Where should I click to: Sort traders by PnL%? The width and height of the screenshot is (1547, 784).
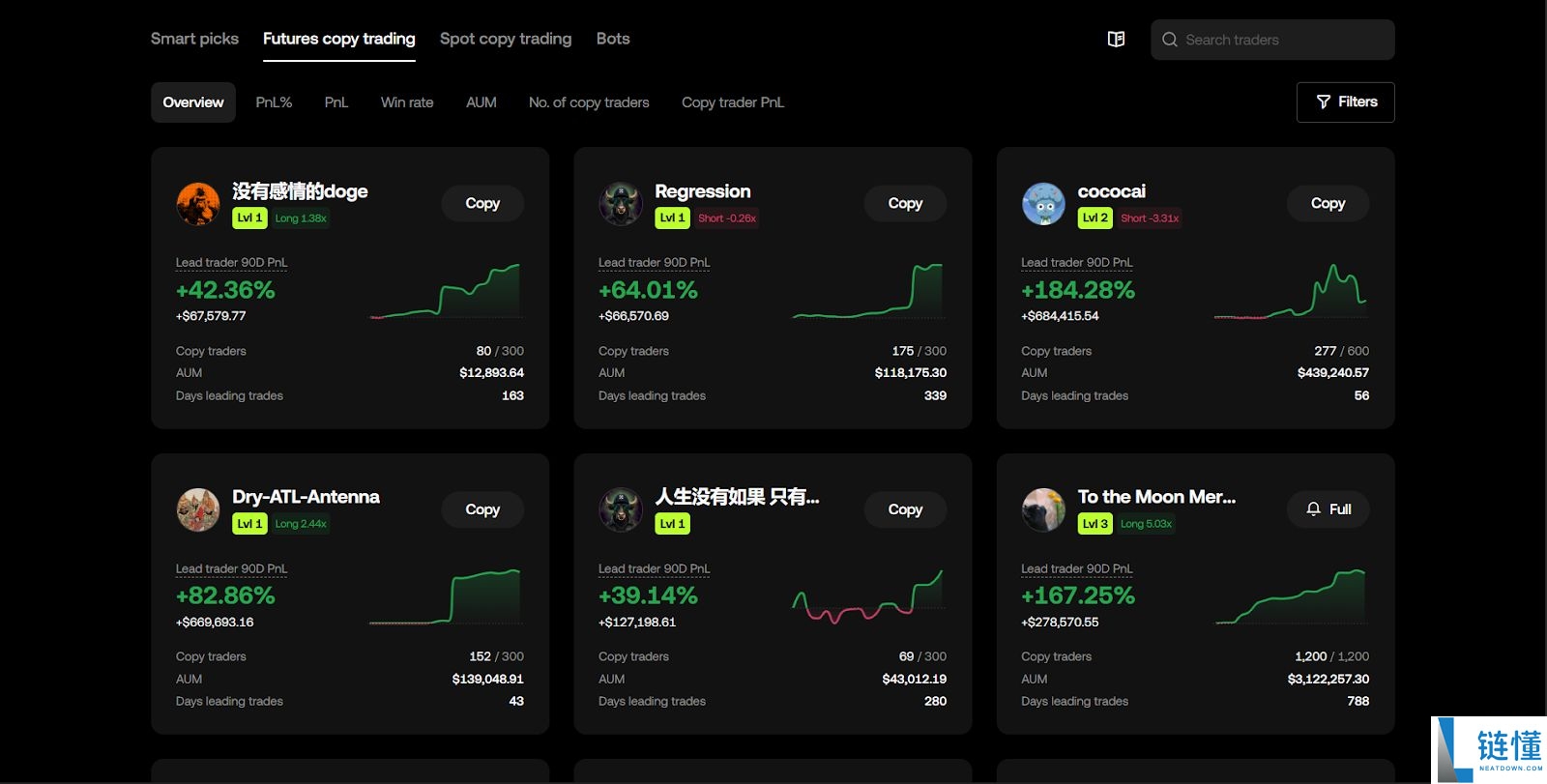click(274, 102)
